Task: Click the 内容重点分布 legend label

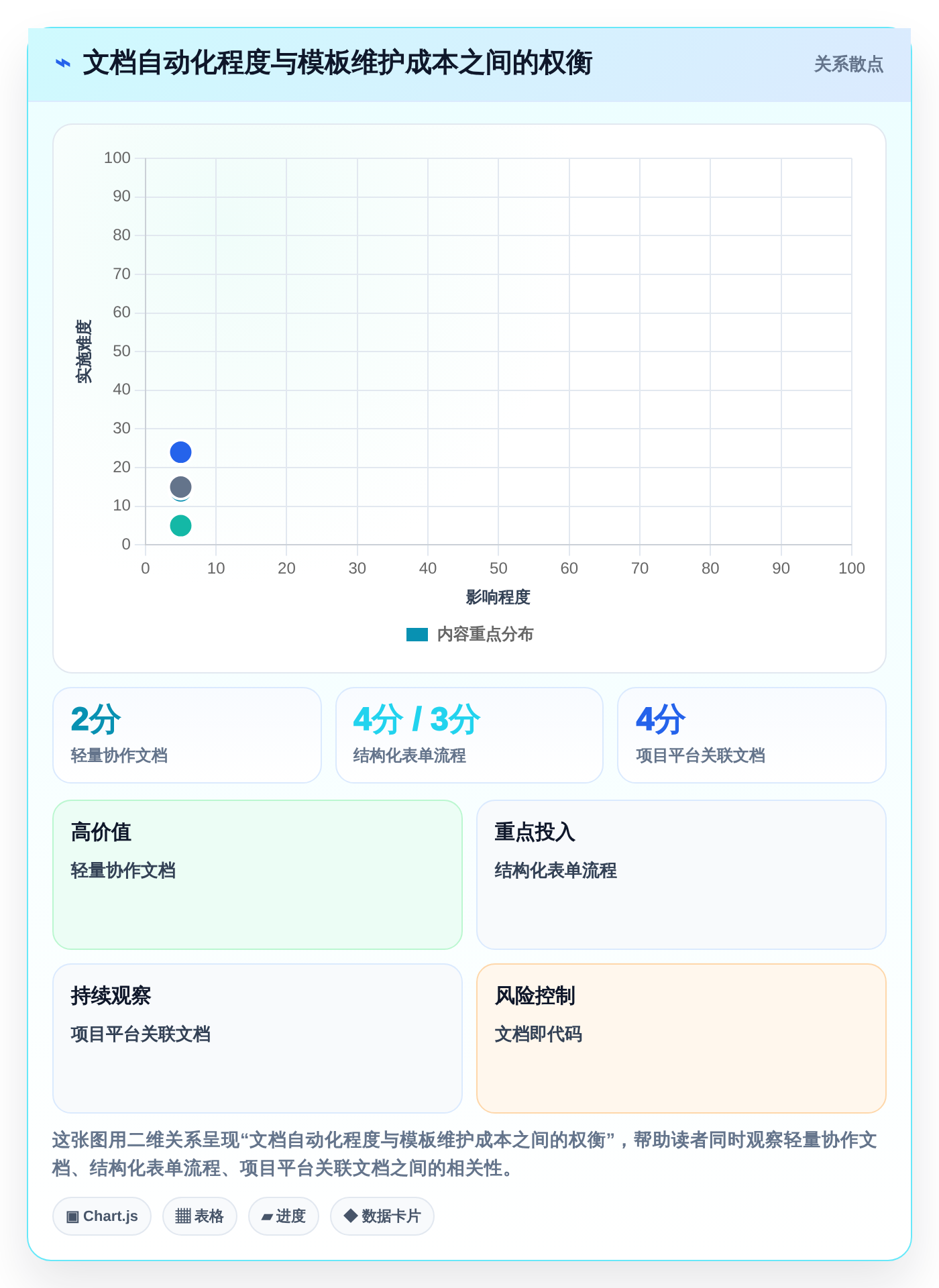Action: [x=485, y=635]
